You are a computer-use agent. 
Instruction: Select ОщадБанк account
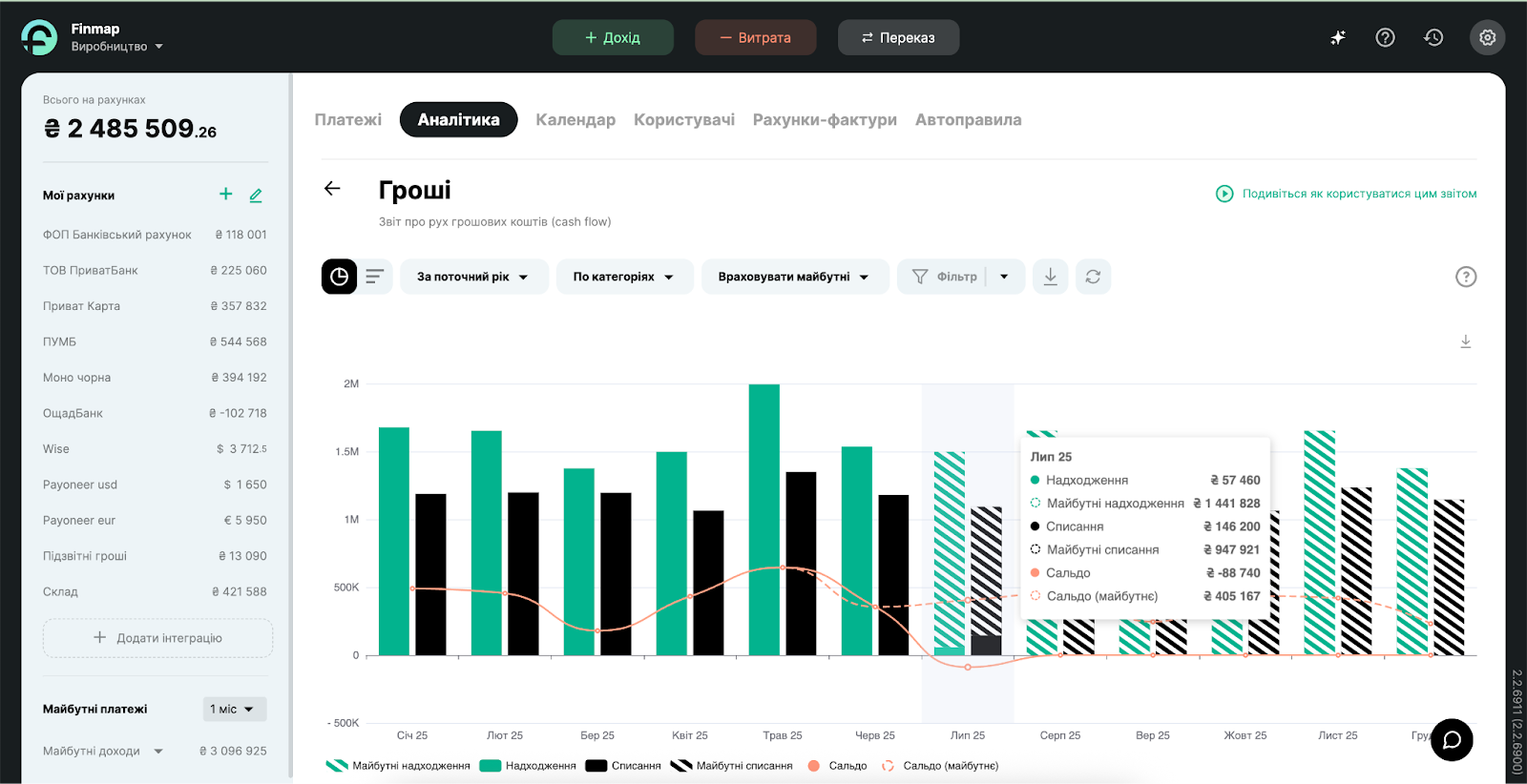pyautogui.click(x=155, y=413)
